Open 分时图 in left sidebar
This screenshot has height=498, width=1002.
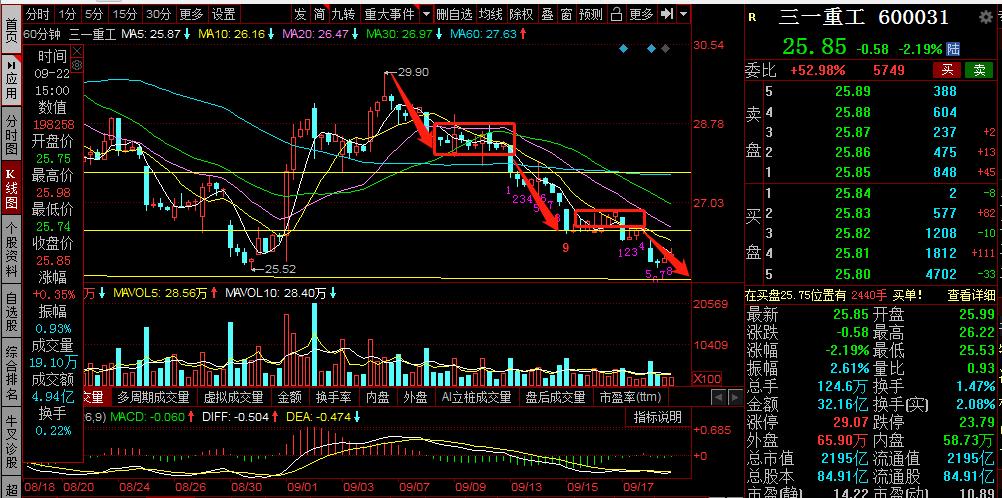coord(11,136)
